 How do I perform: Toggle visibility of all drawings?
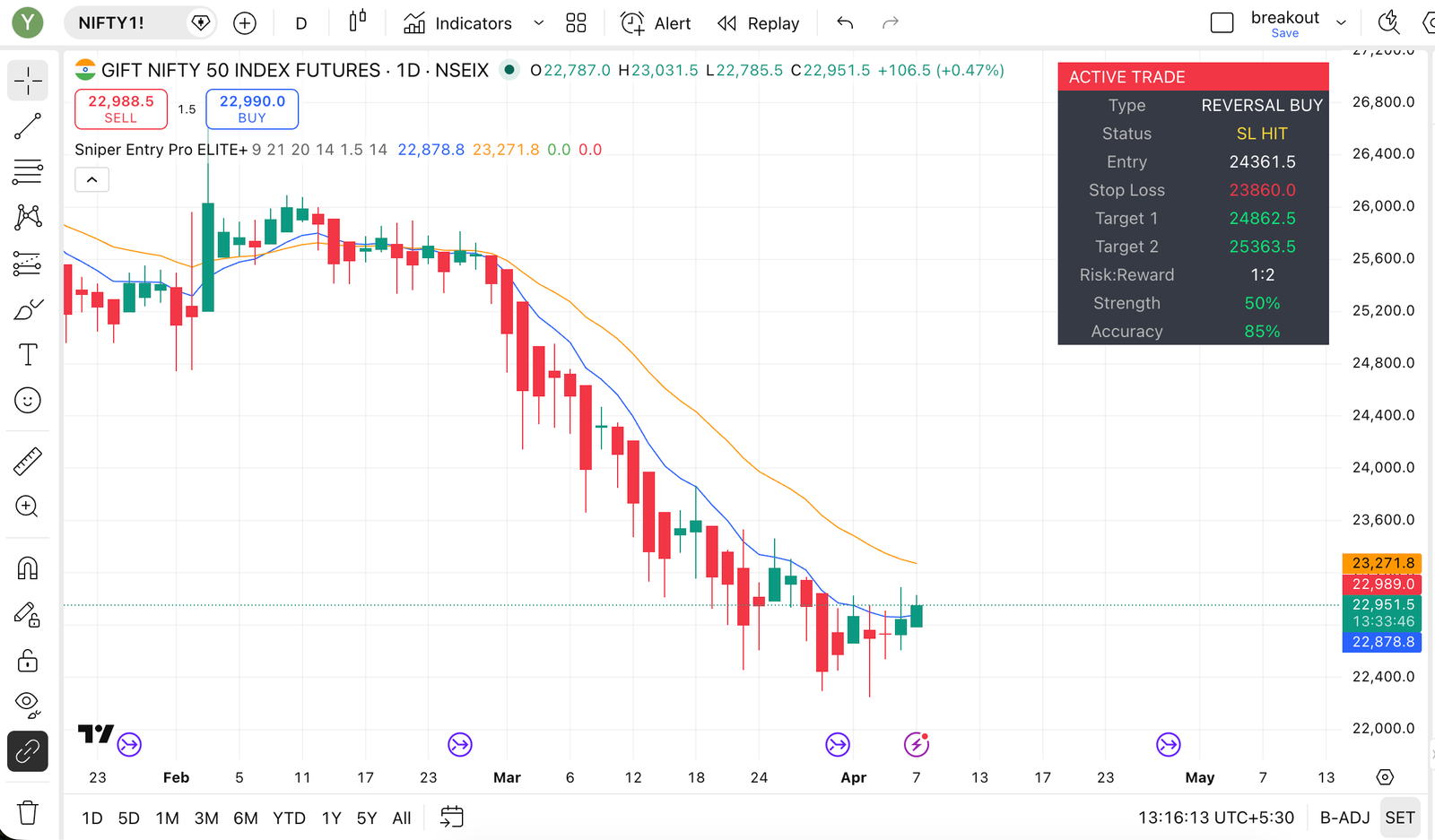[x=28, y=703]
